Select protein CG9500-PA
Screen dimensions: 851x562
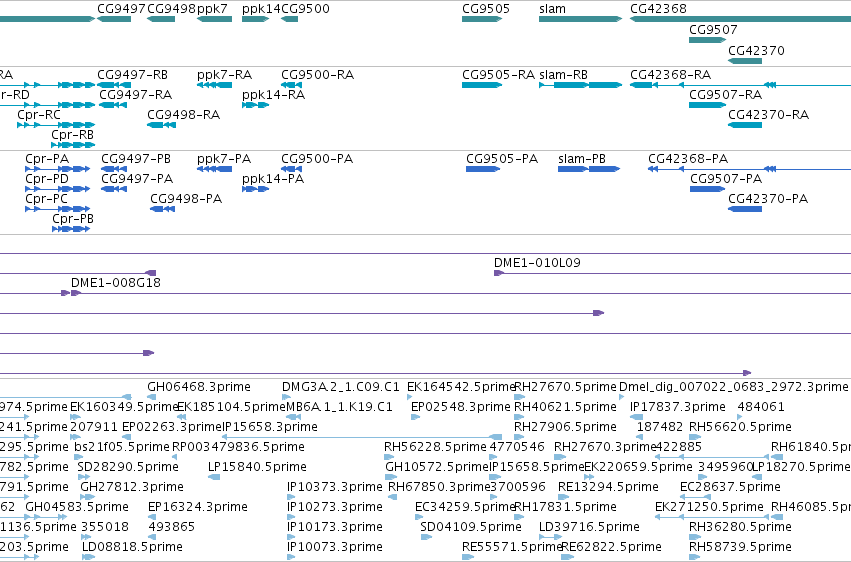tap(317, 159)
